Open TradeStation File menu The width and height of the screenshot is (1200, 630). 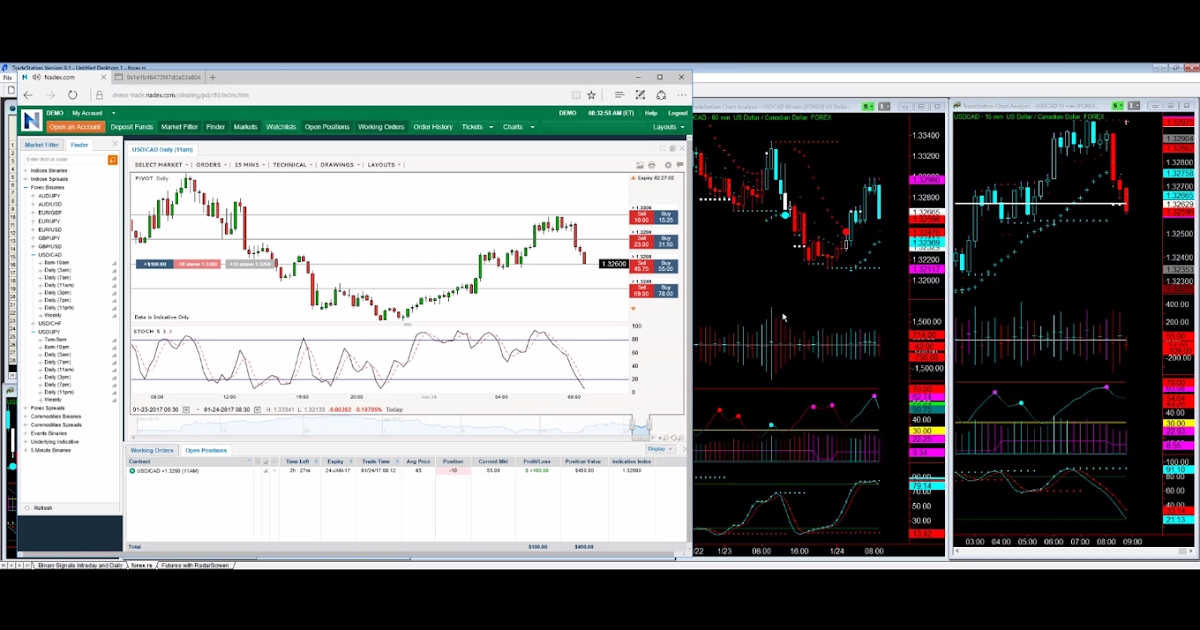pyautogui.click(x=8, y=76)
